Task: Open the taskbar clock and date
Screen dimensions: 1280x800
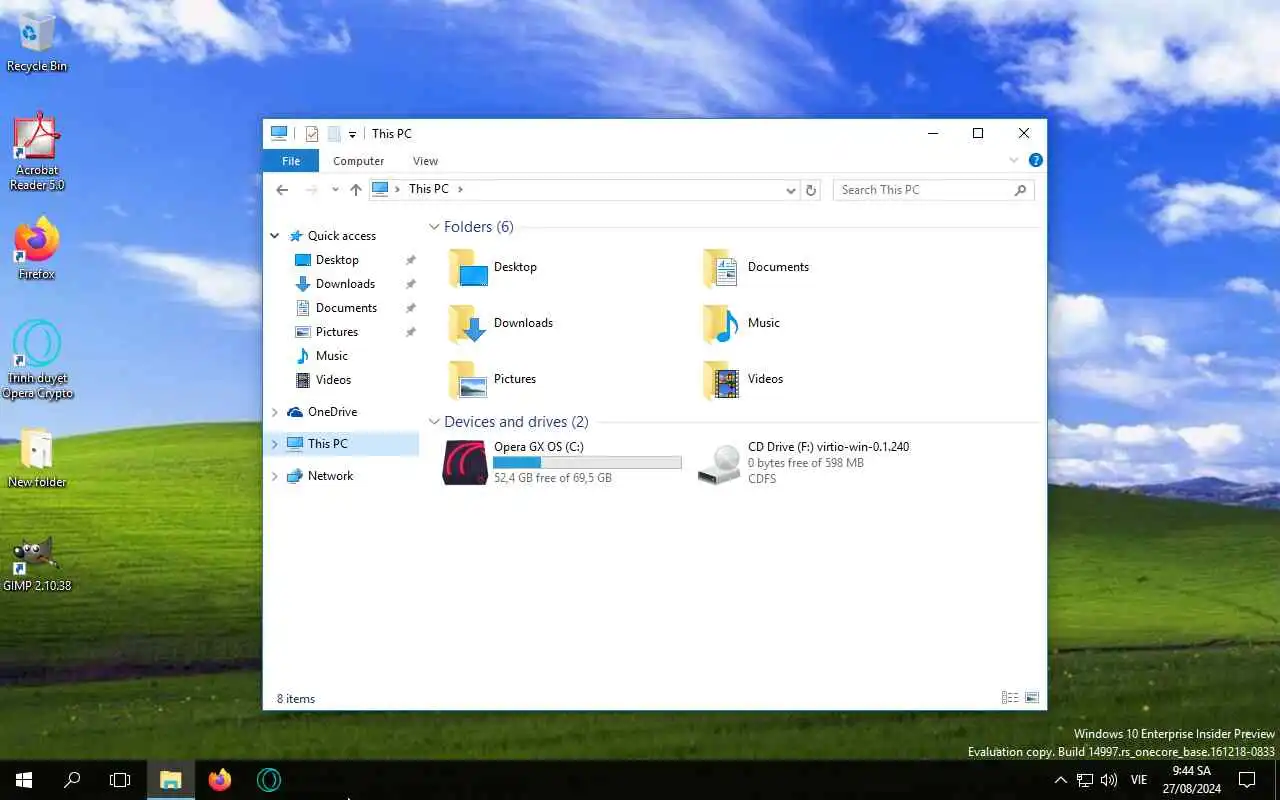Action: [x=1190, y=780]
